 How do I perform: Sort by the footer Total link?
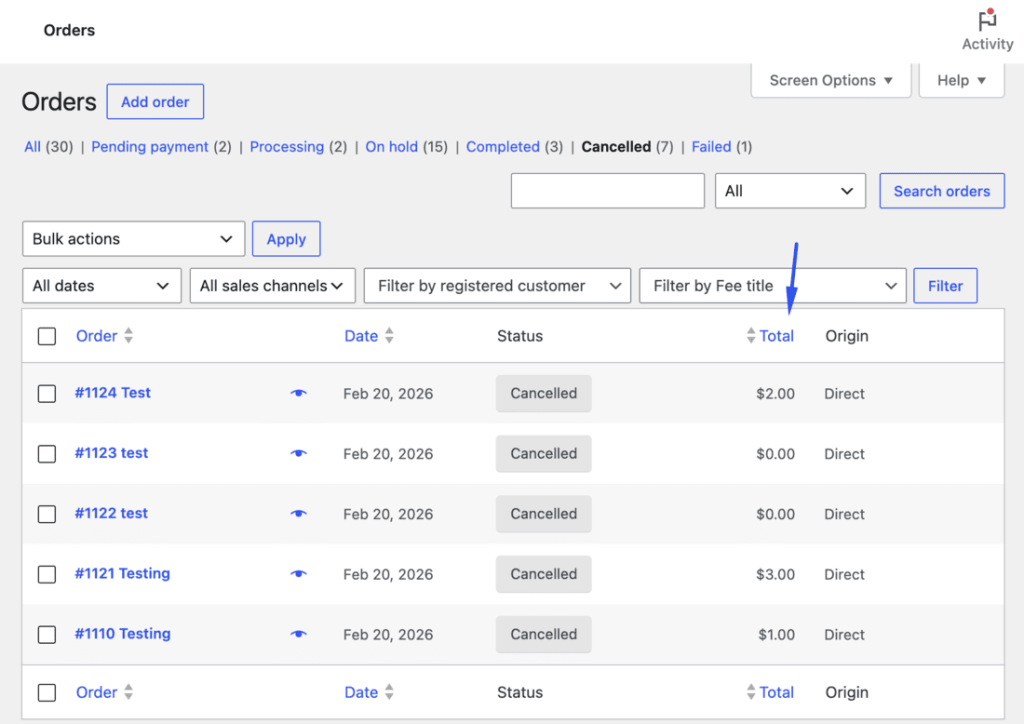pos(776,693)
